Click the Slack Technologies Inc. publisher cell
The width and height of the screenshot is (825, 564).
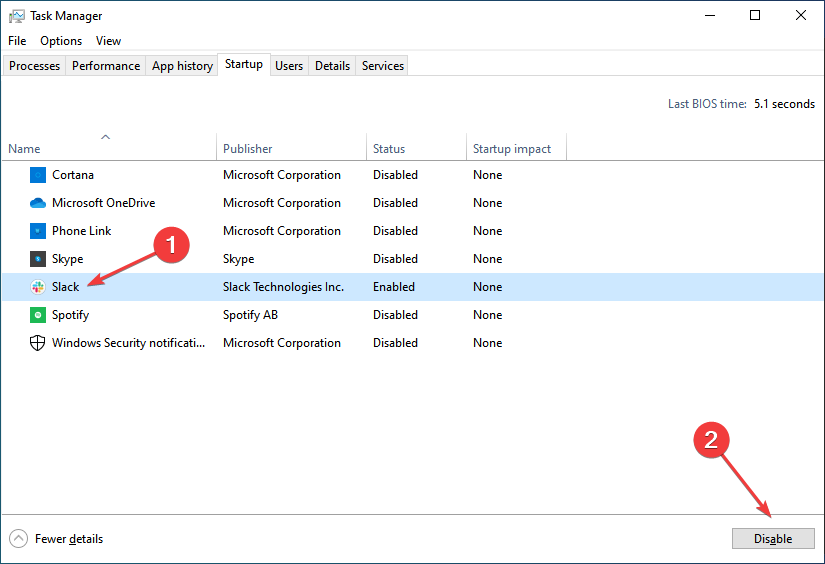(283, 287)
